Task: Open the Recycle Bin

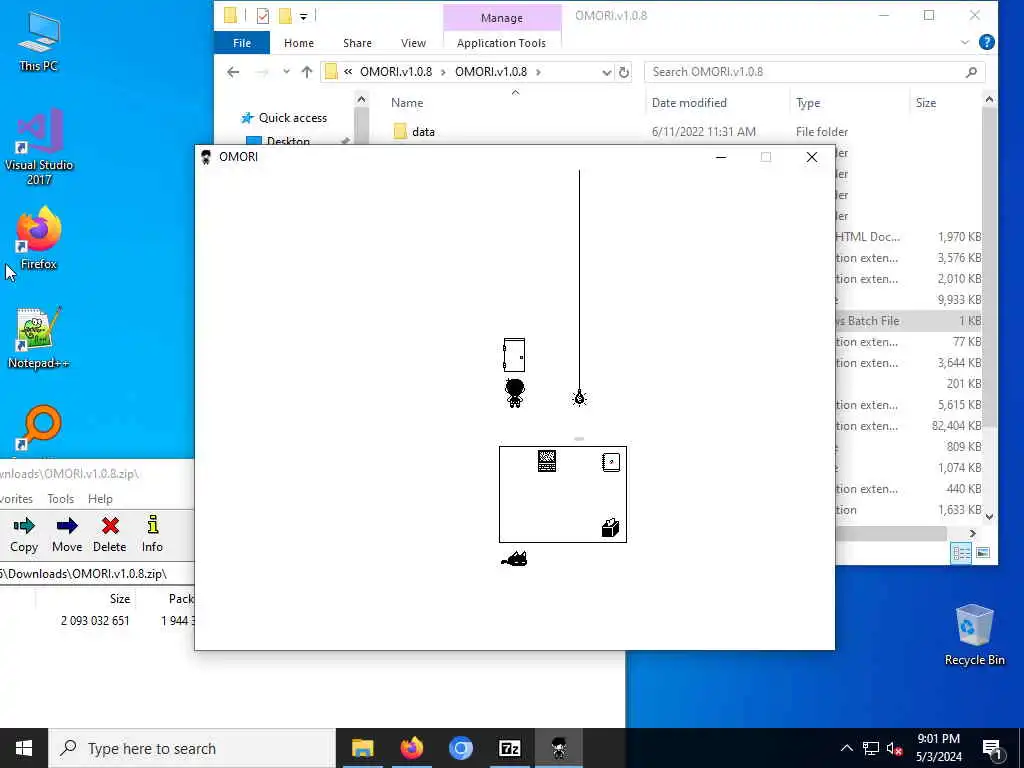Action: tap(974, 634)
